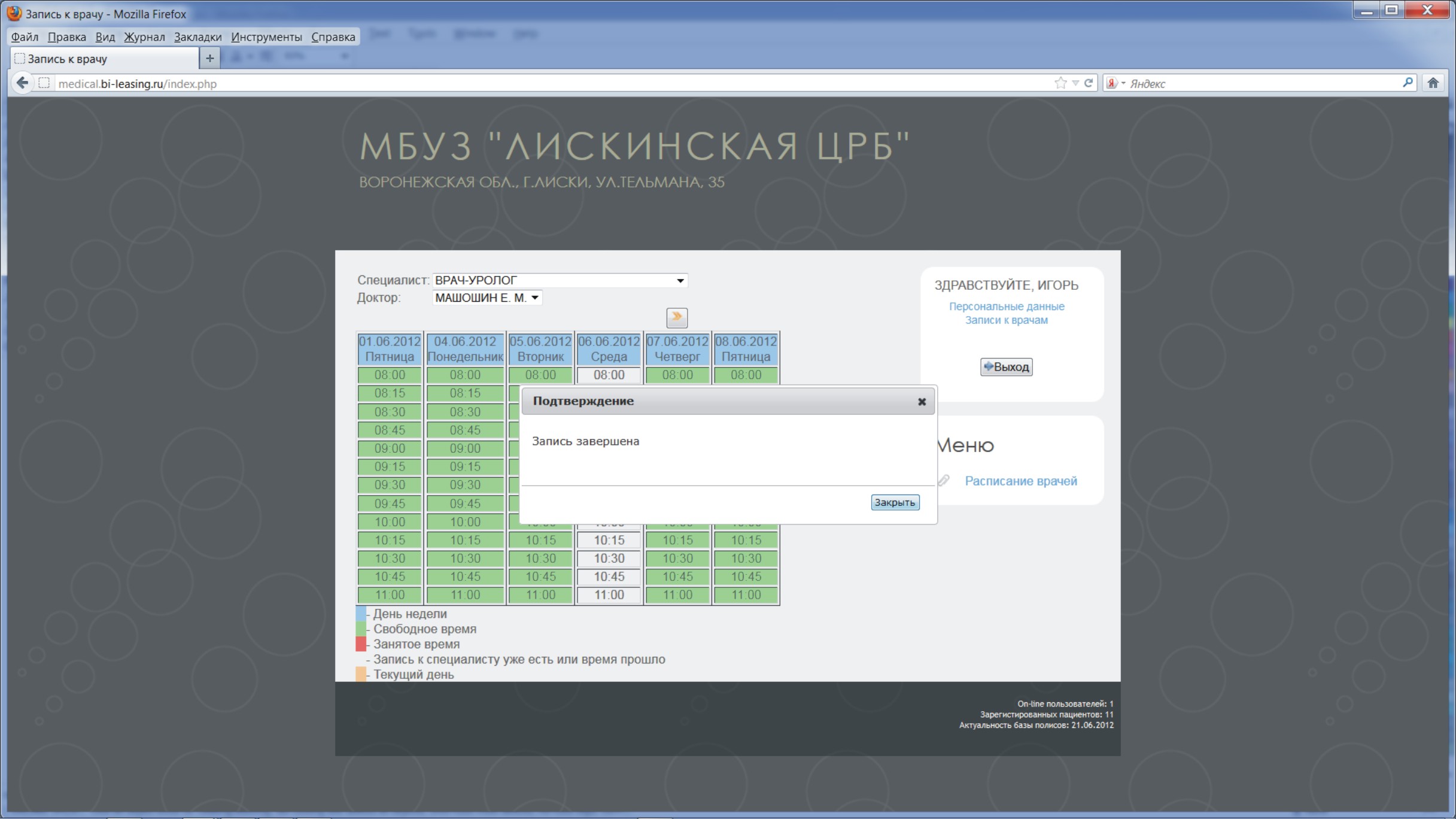Select 10:30 slot on 06.06.2012 Среда
1456x819 pixels.
point(609,558)
